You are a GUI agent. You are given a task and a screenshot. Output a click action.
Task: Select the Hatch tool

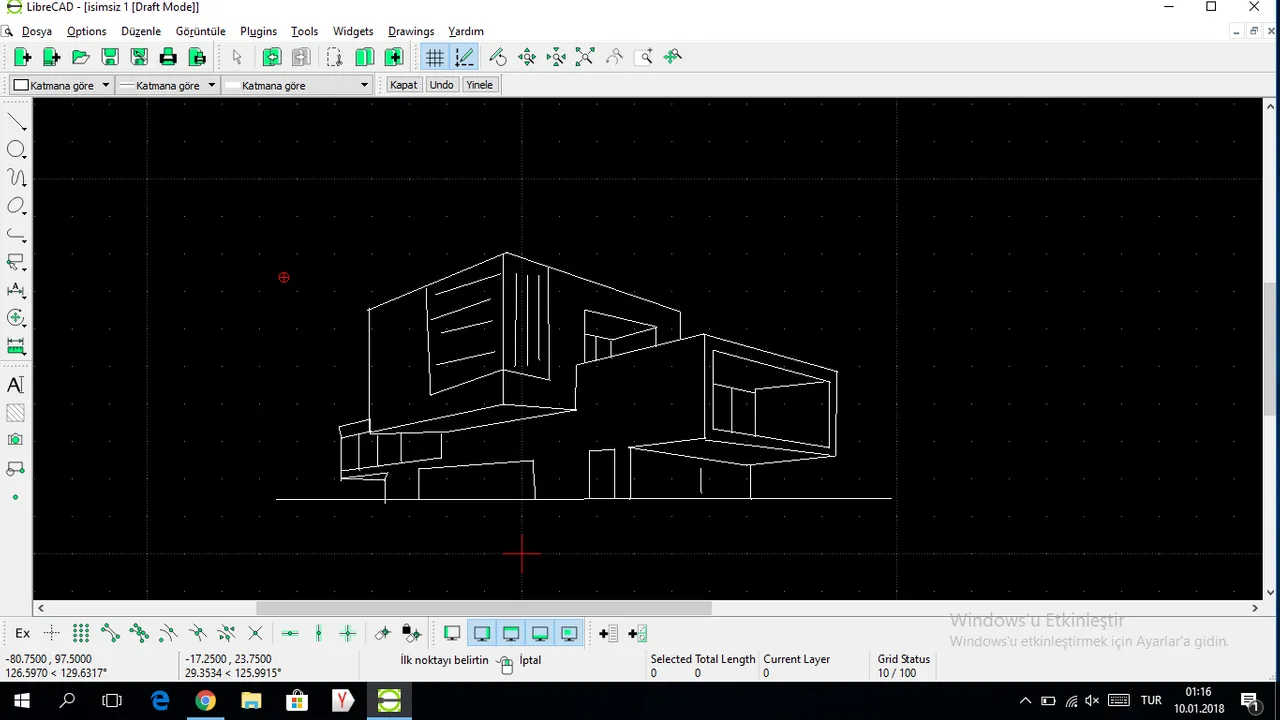tap(16, 413)
